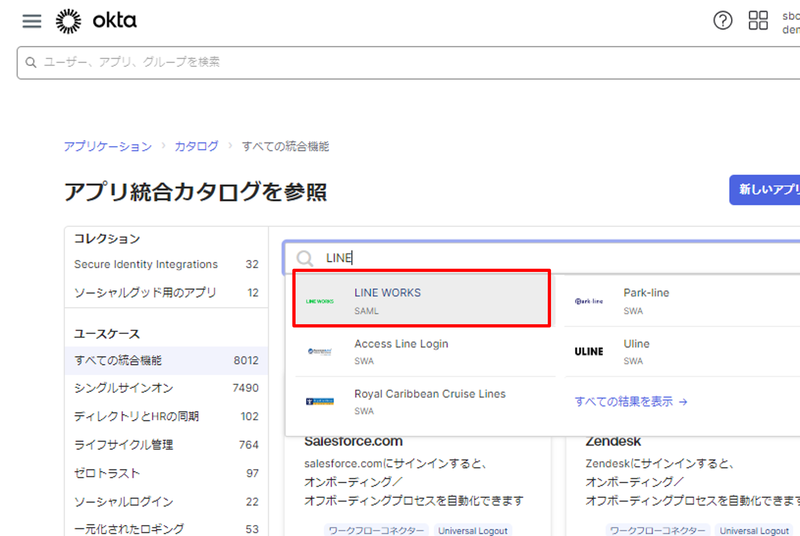Viewport: 800px width, 536px height.
Task: Select ソーシャルログイン use case
Action: (x=166, y=502)
